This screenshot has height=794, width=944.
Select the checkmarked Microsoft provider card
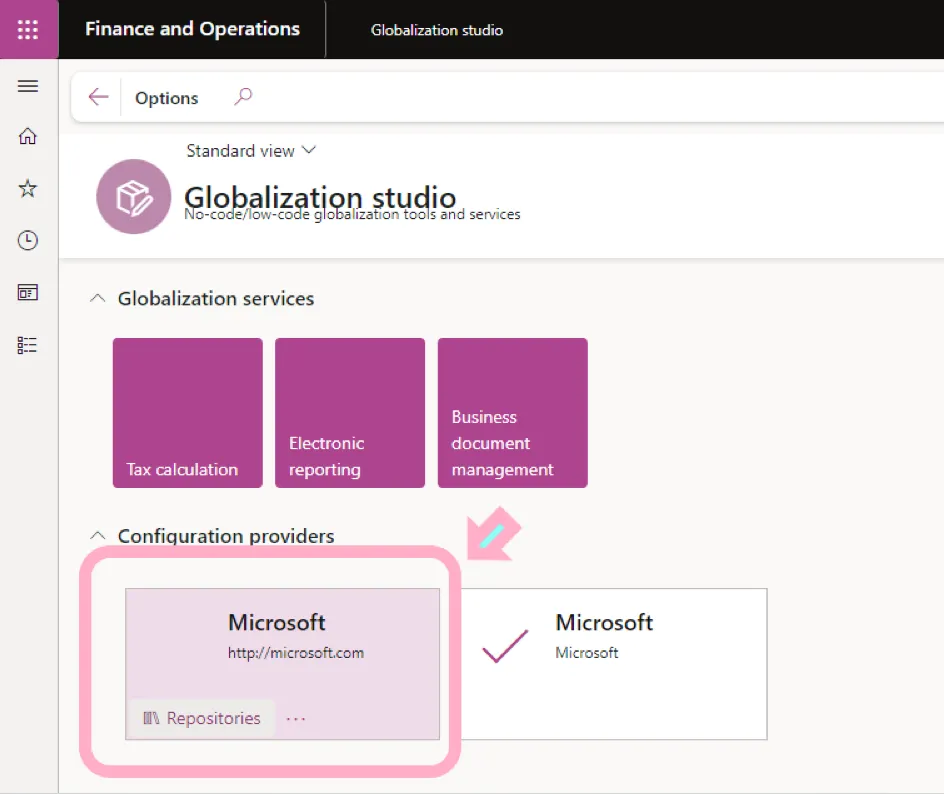click(614, 663)
